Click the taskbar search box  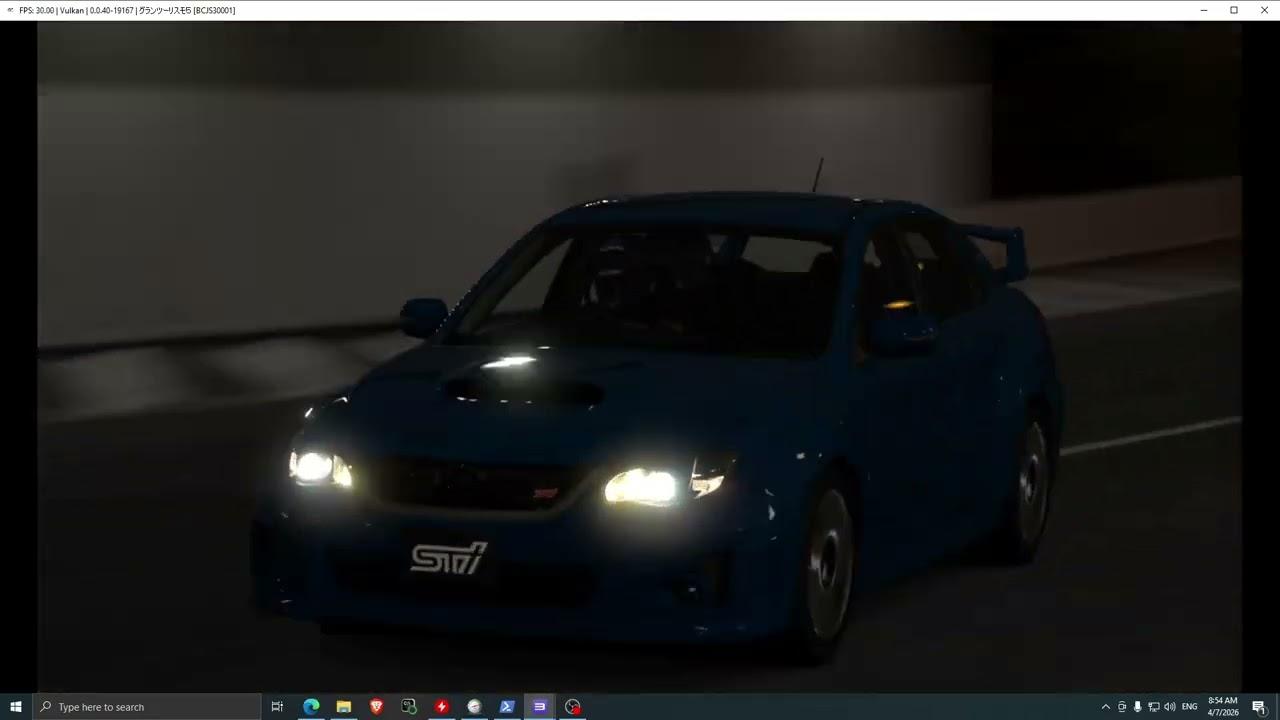pyautogui.click(x=147, y=707)
